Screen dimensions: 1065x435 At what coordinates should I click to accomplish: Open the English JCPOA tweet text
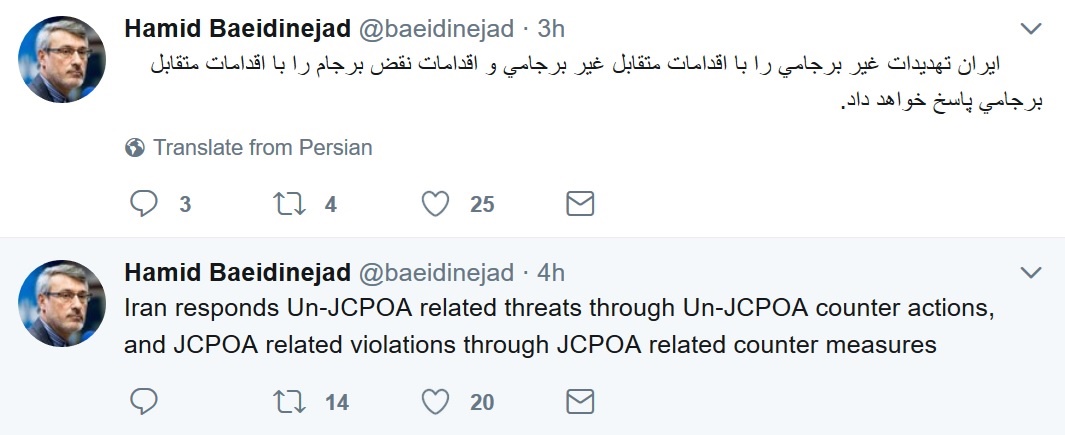coord(559,326)
